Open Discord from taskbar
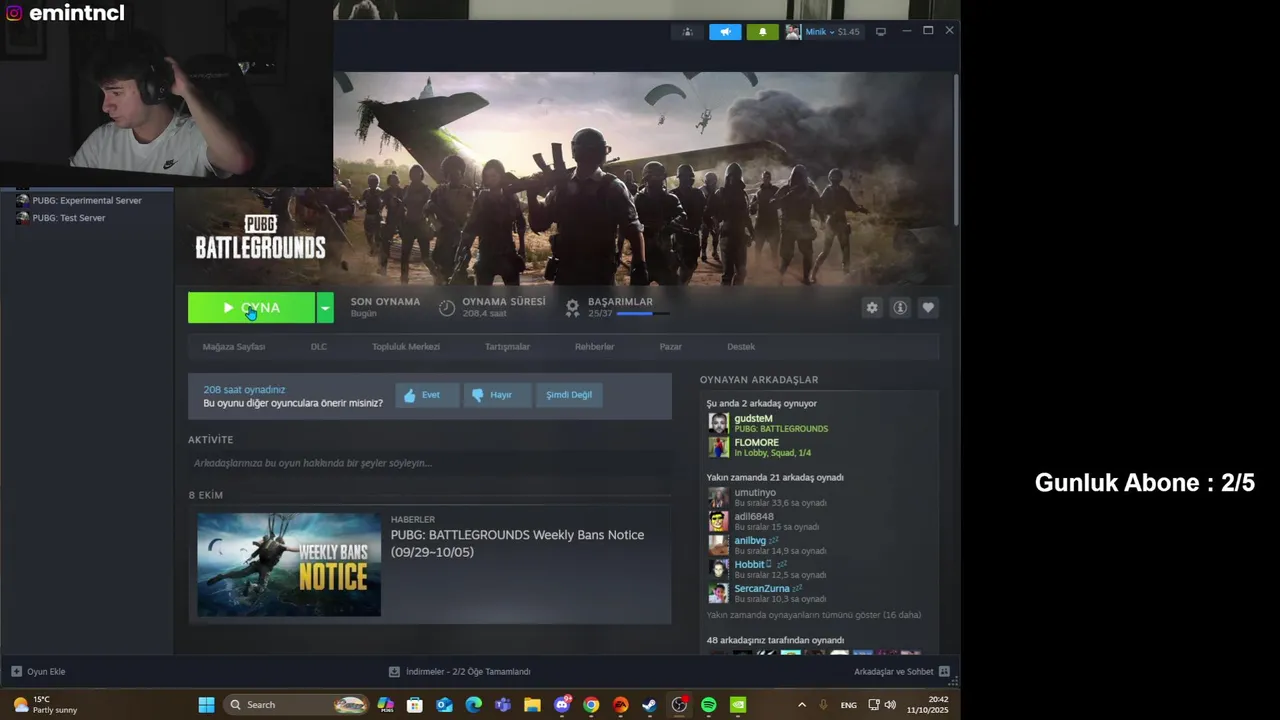 pyautogui.click(x=562, y=705)
